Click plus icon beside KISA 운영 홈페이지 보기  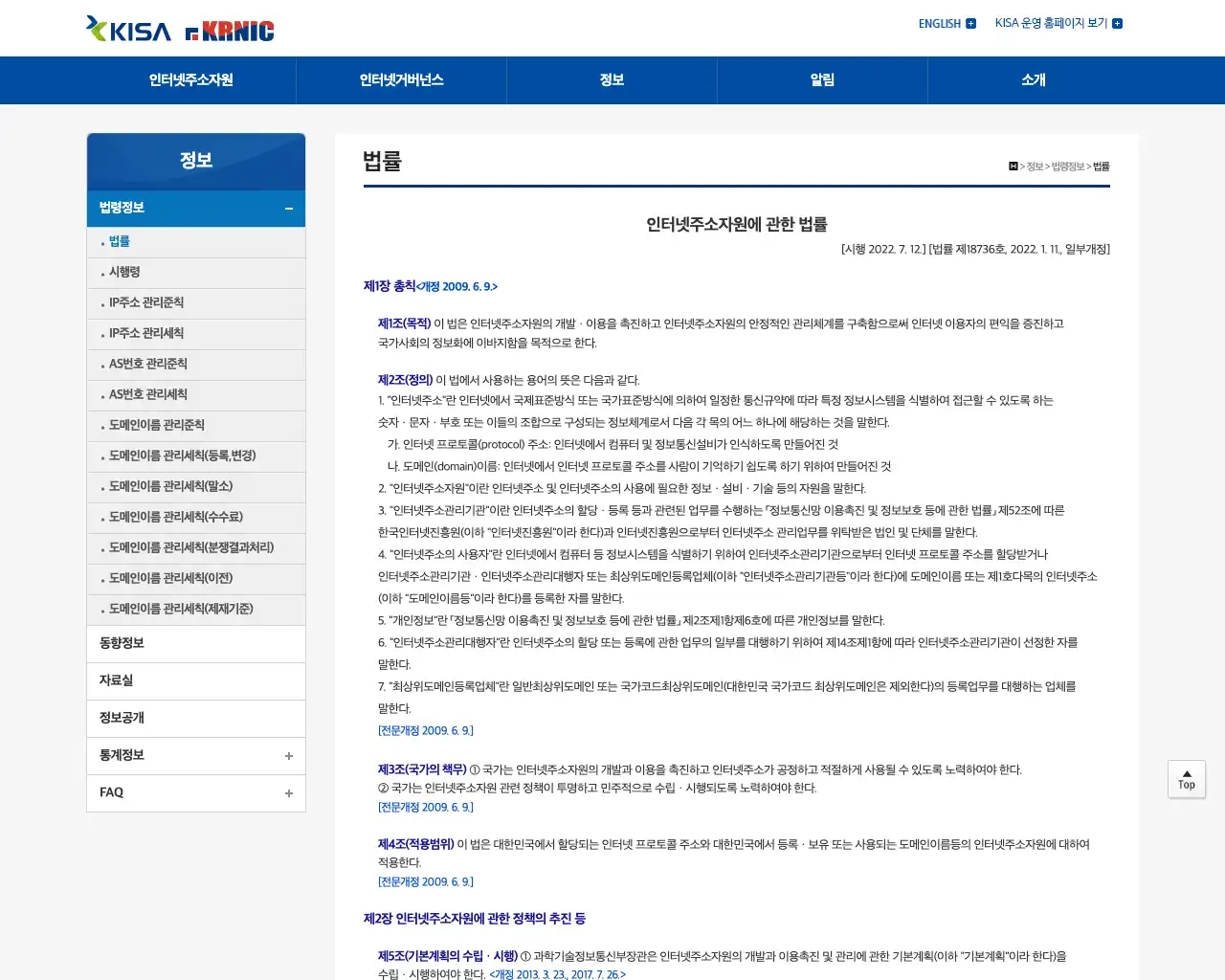1117,24
